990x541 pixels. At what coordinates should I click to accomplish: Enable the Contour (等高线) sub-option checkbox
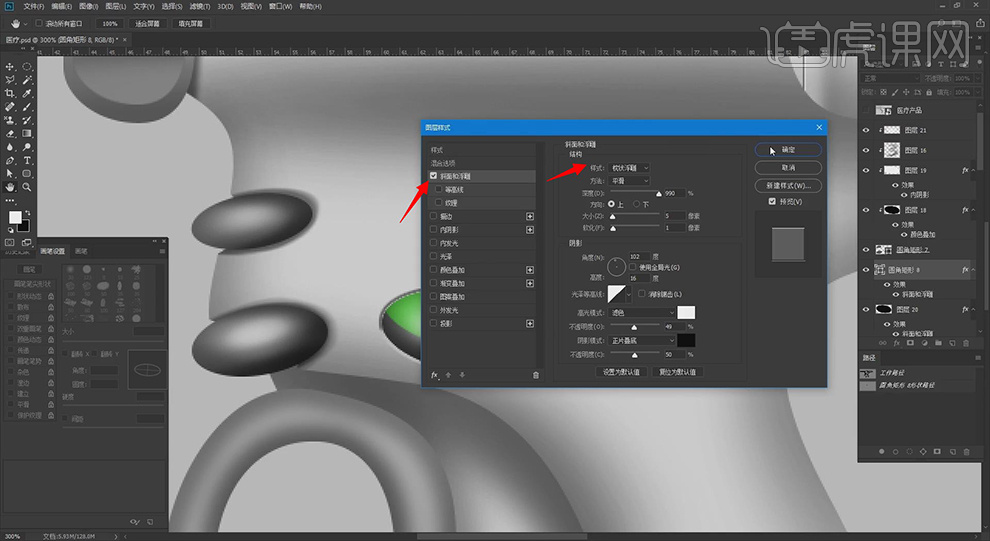[439, 189]
